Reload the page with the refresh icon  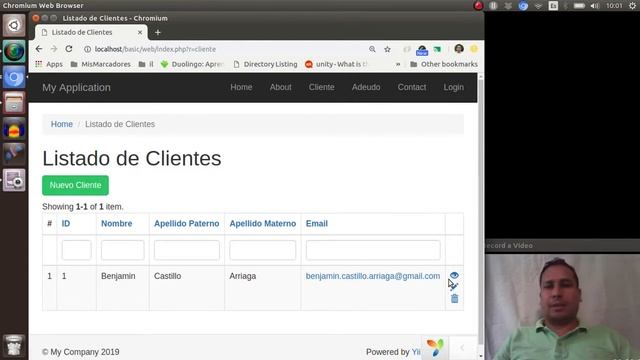coord(69,49)
